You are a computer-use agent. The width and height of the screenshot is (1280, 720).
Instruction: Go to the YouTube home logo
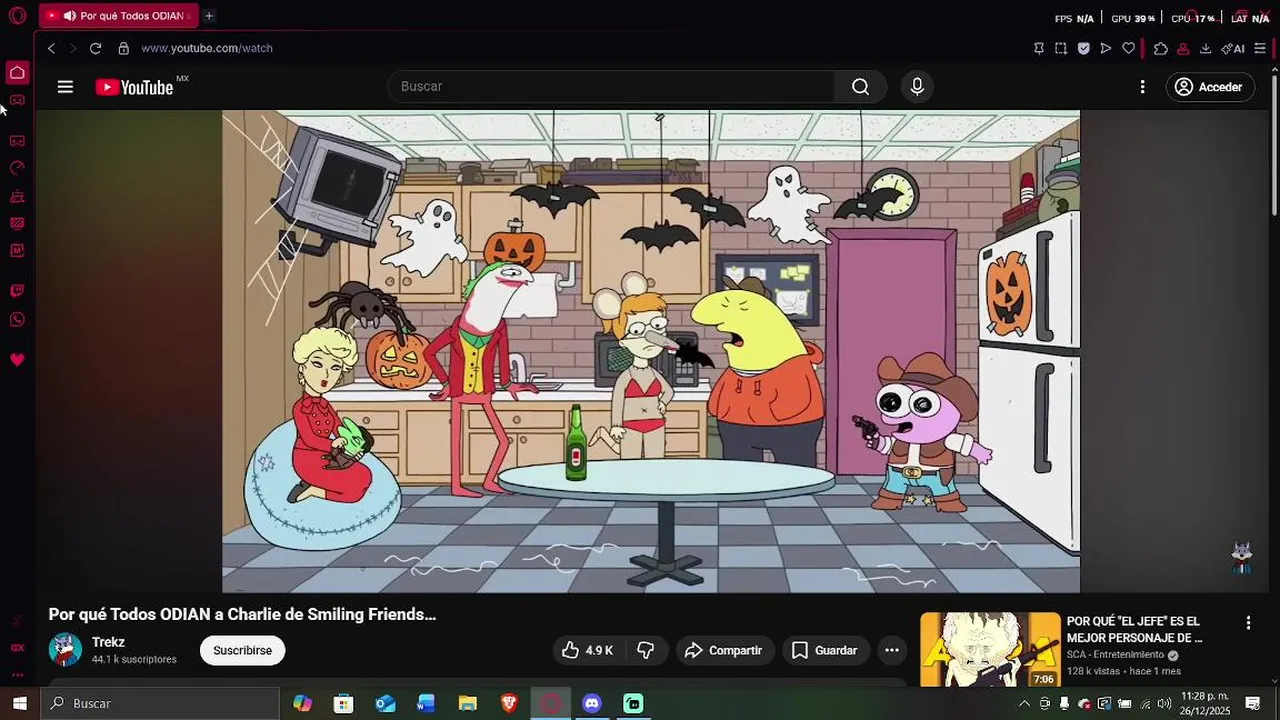tap(134, 87)
